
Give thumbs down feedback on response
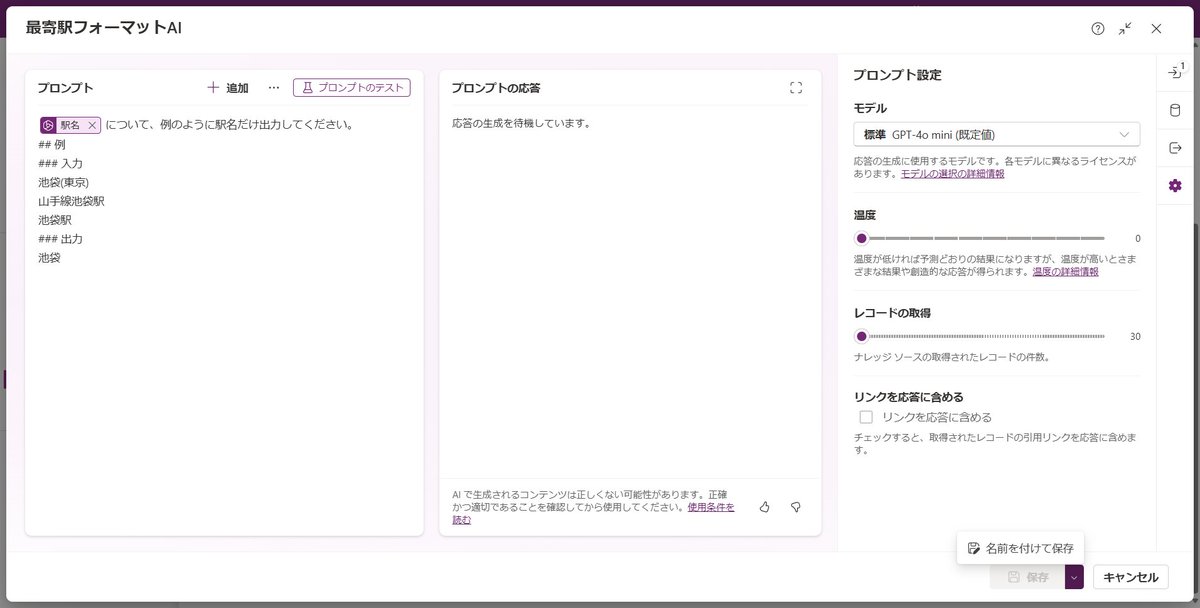796,507
